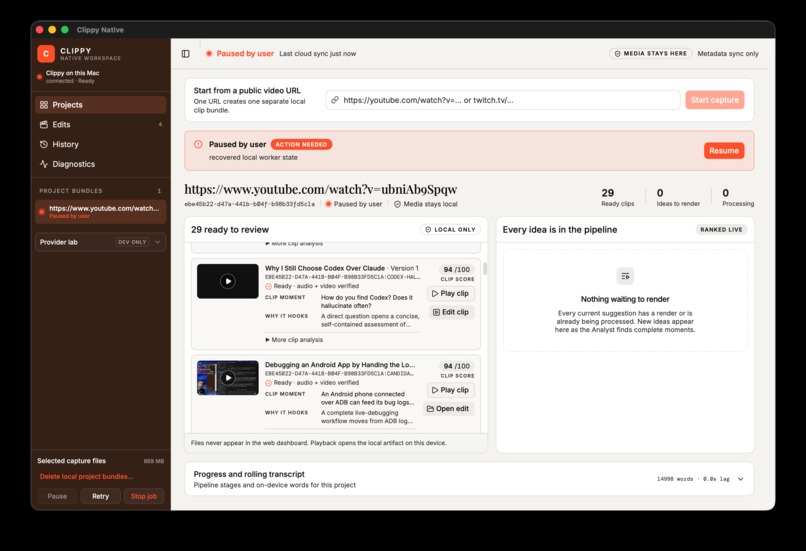The height and width of the screenshot is (551, 806).
Task: Open Edits in the sidebar
Action: 100,124
